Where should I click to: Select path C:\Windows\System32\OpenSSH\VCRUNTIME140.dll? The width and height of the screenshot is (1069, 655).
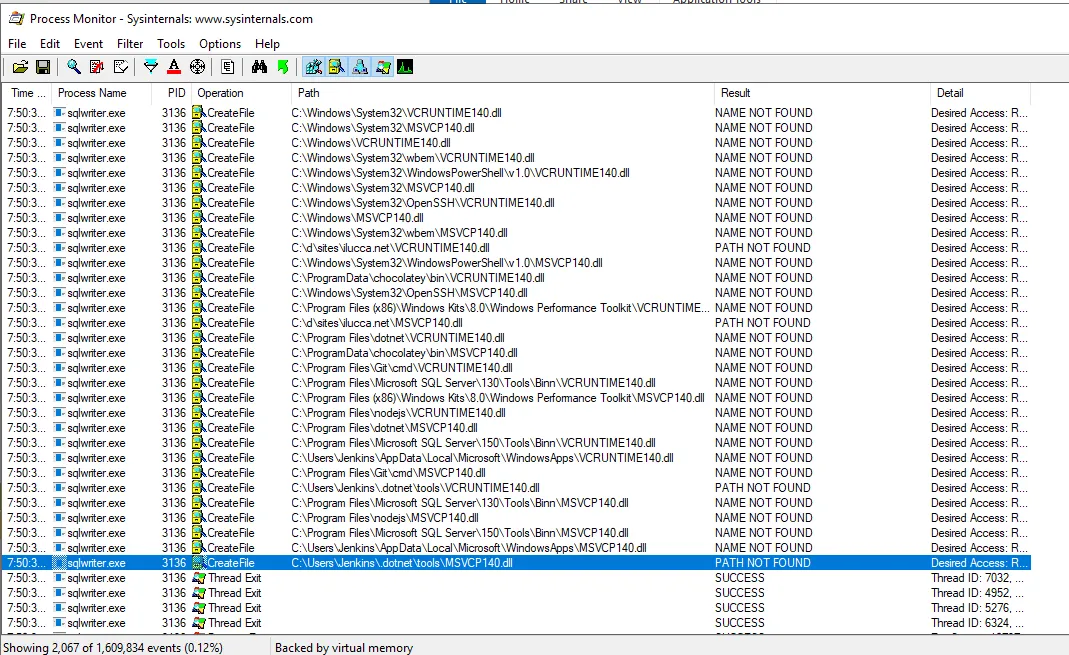[x=423, y=202]
